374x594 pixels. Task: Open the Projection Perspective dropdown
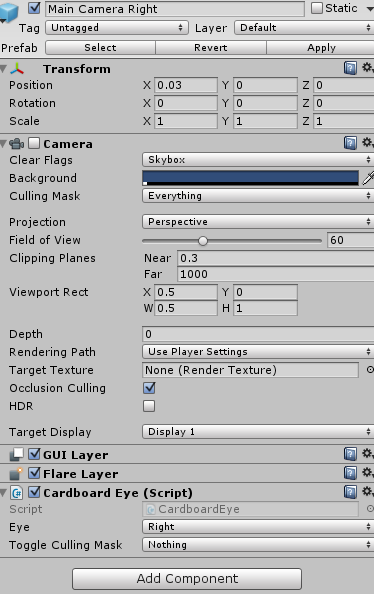(258, 222)
